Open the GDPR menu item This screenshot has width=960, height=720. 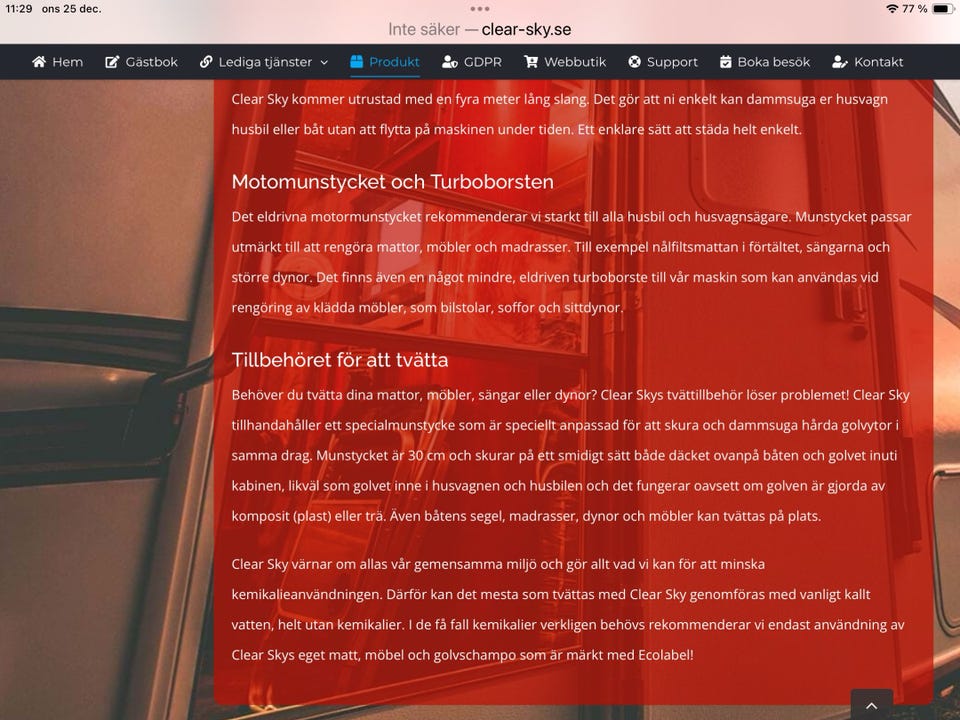[x=472, y=62]
